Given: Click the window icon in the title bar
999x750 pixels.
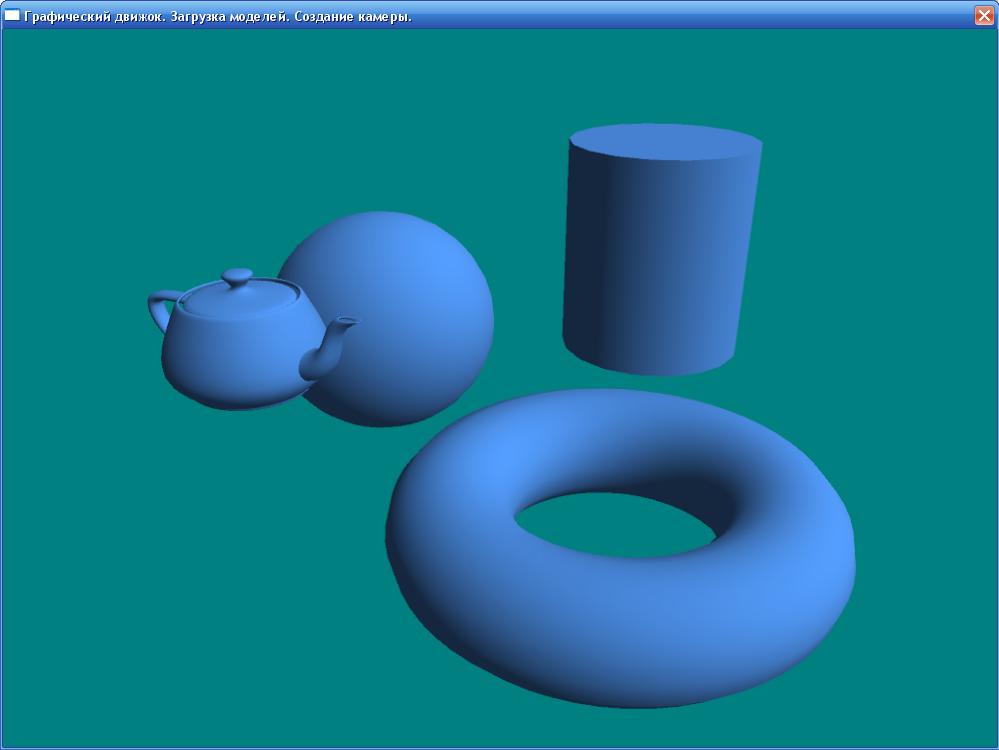Looking at the screenshot, I should point(12,16).
